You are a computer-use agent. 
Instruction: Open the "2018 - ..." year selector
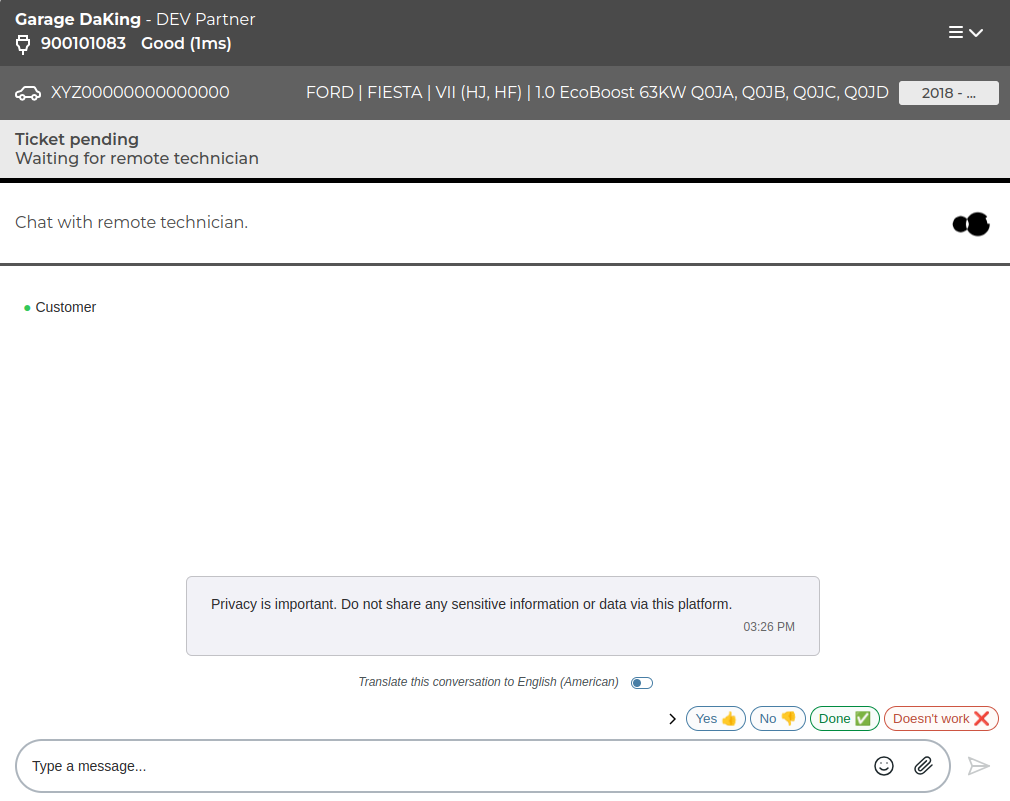coord(948,92)
